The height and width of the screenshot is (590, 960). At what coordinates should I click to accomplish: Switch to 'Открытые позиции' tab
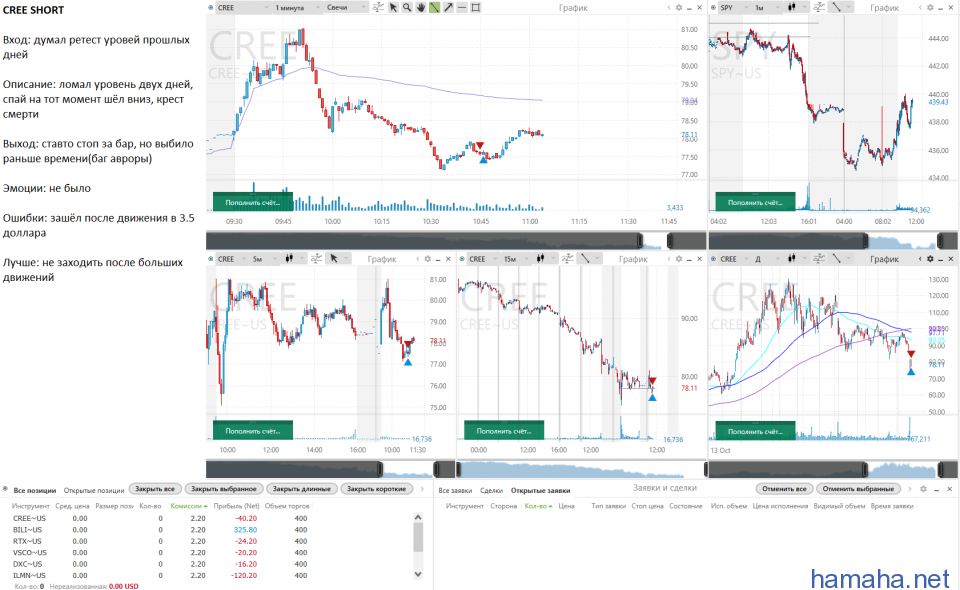[x=94, y=490]
